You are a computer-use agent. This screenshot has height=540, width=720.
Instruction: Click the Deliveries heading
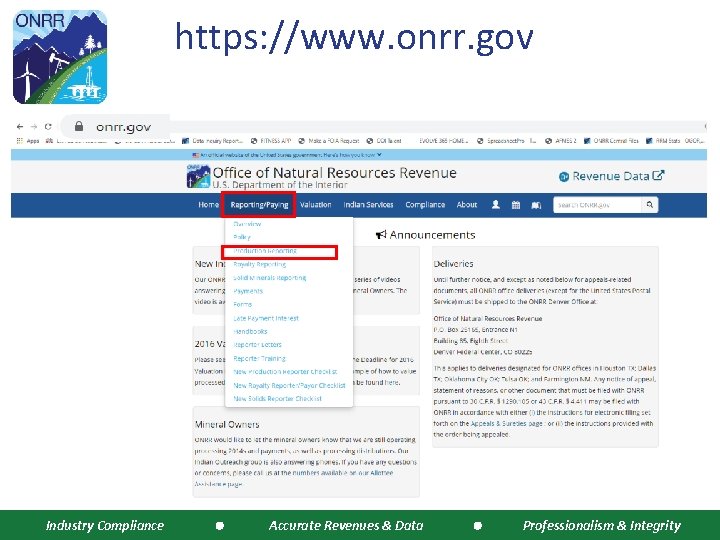pos(453,264)
